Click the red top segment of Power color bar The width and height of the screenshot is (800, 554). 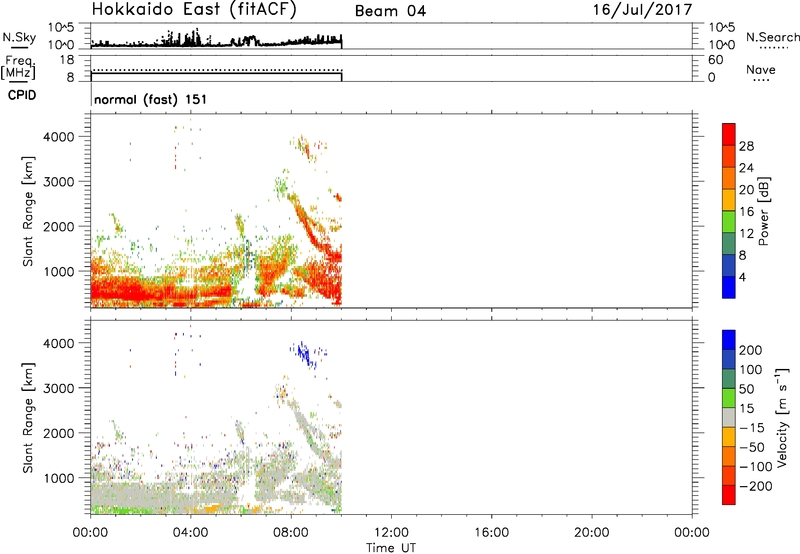729,134
